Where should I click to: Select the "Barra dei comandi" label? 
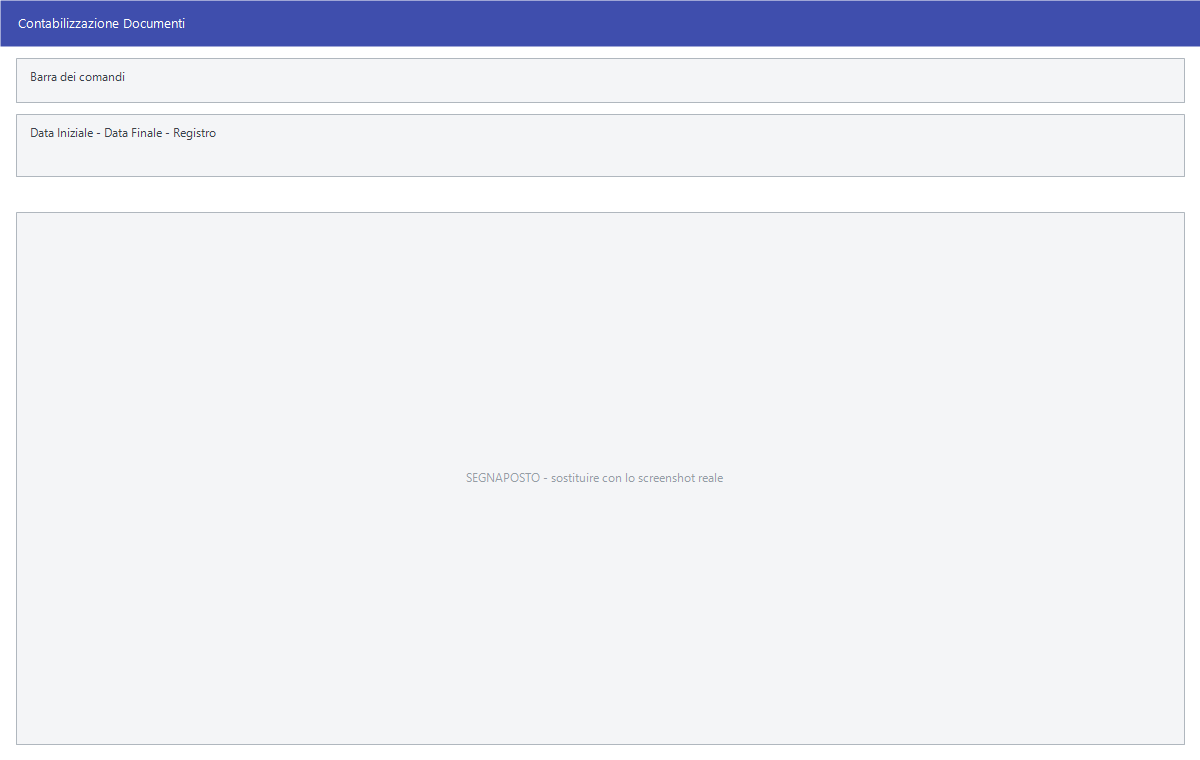click(78, 77)
